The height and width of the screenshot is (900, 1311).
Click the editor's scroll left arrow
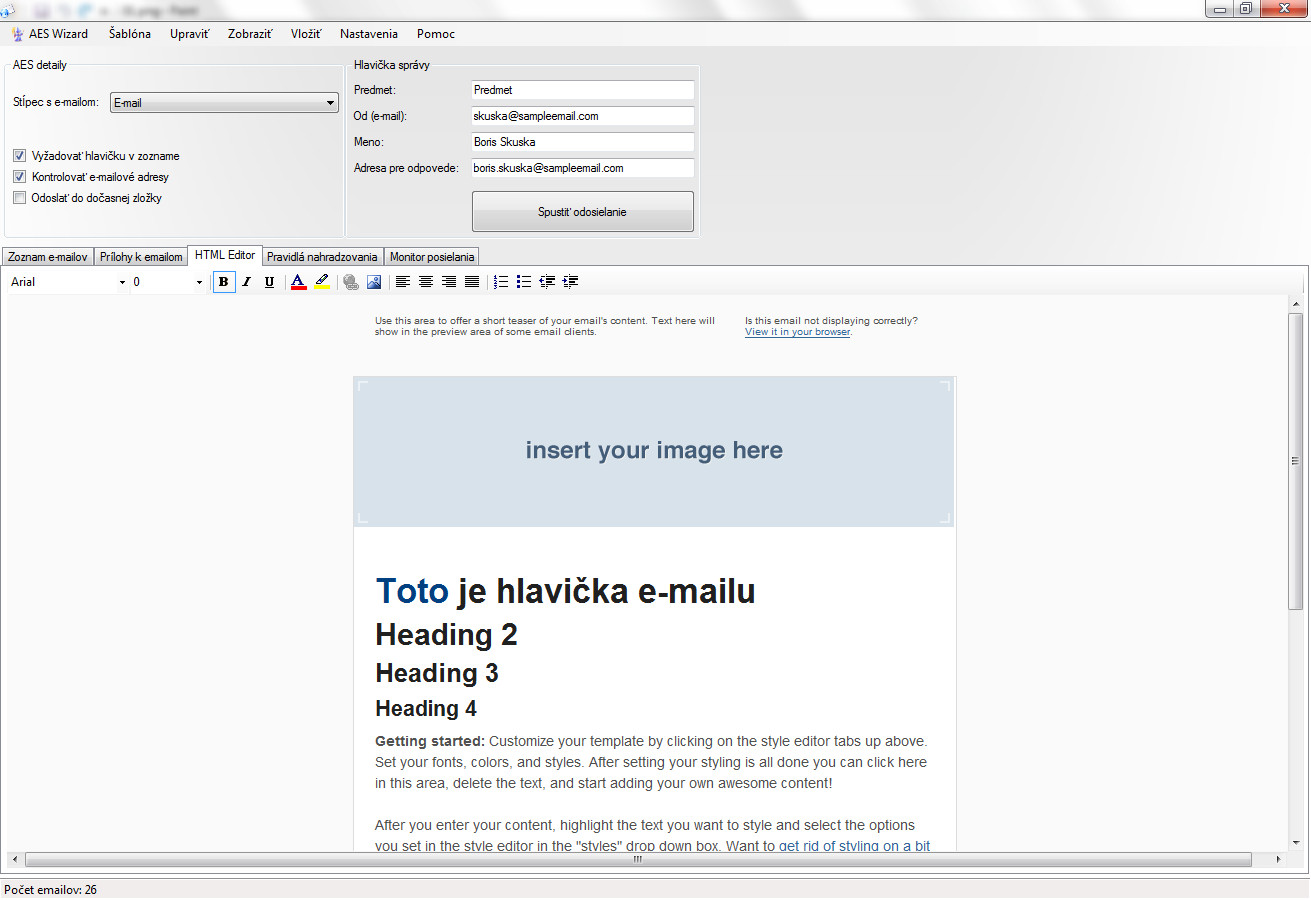(x=14, y=860)
